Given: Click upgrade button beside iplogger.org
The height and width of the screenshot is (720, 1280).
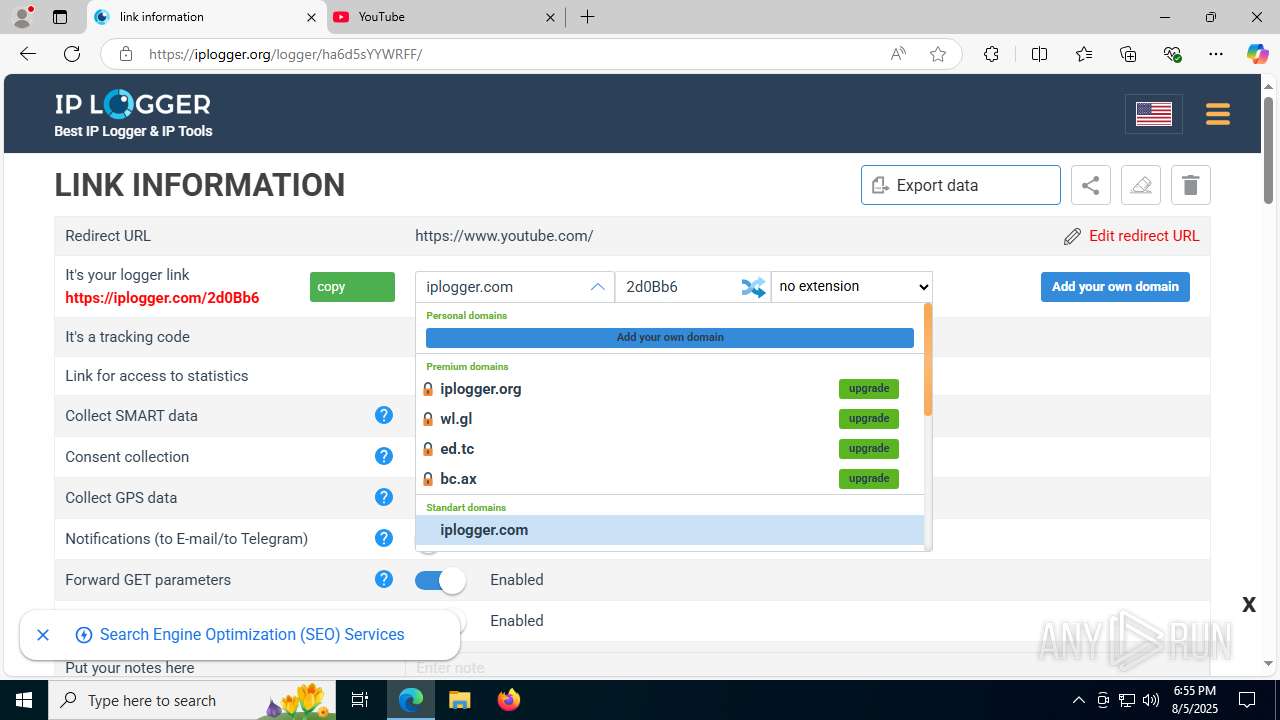Looking at the screenshot, I should 869,389.
